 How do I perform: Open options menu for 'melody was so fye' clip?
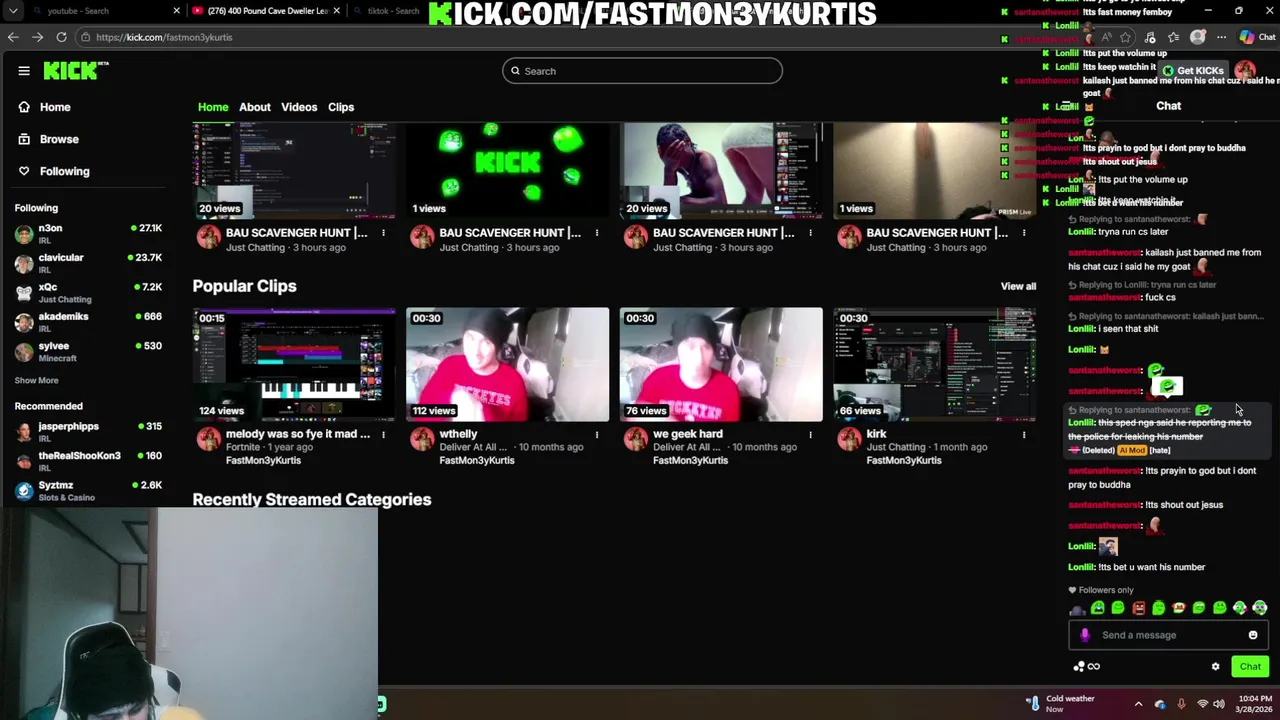pyautogui.click(x=383, y=435)
